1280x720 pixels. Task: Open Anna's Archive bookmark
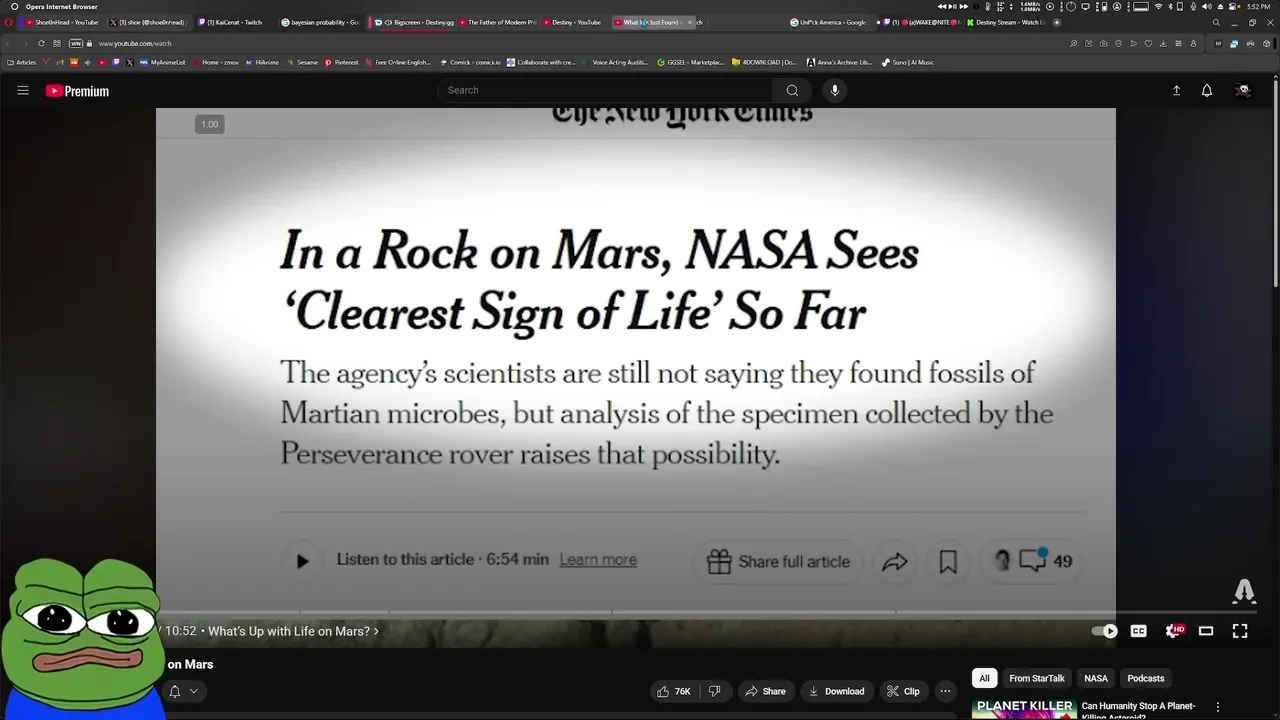840,62
